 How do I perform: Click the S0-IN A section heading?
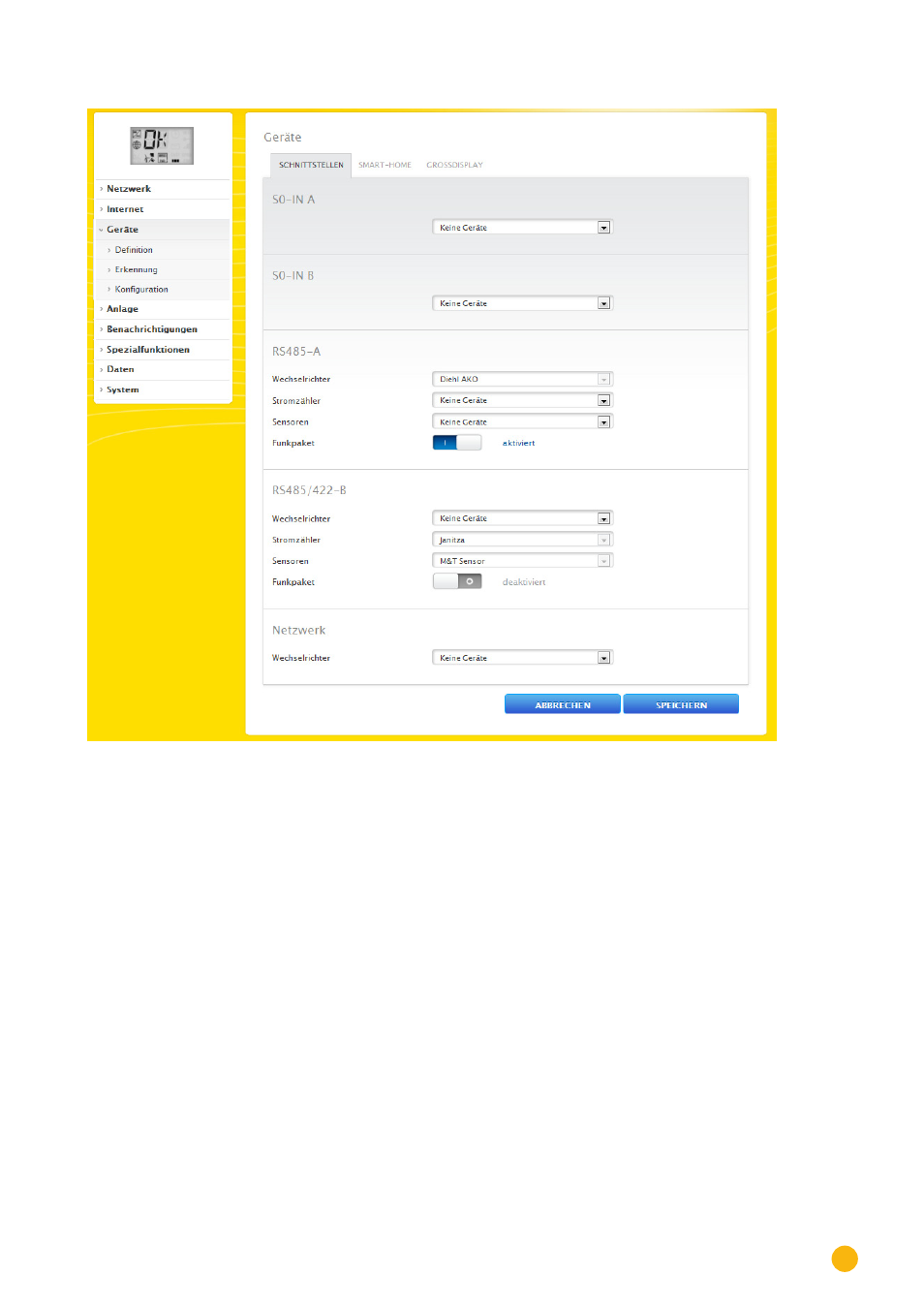[x=293, y=200]
